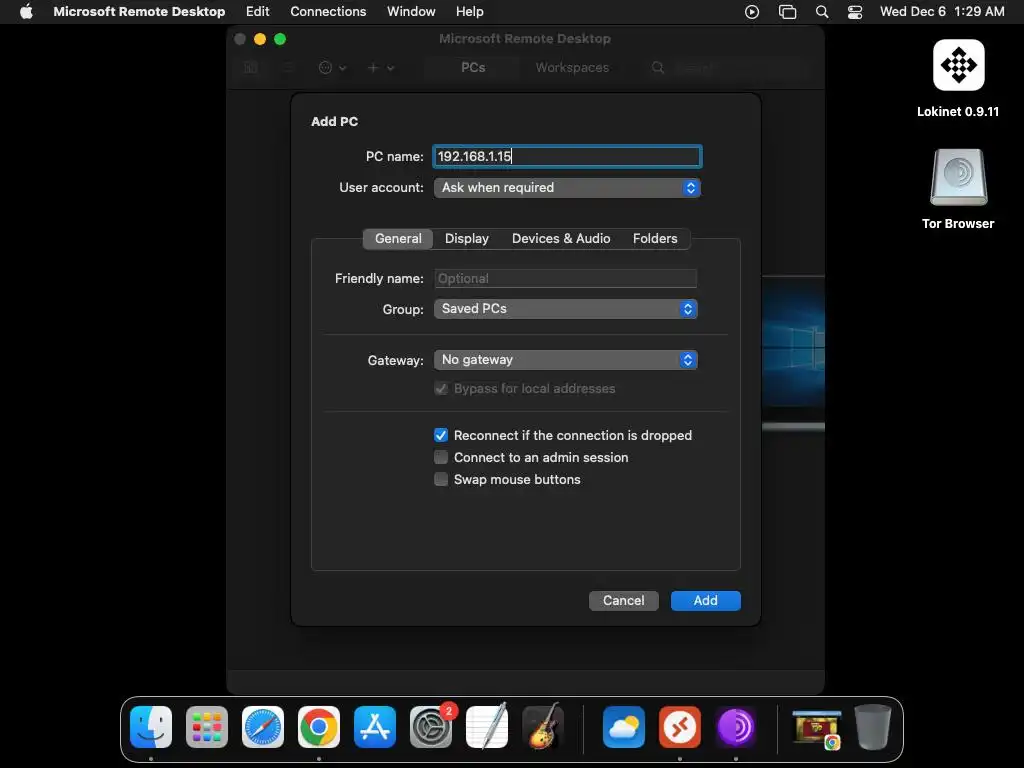Switch to the Devices & Audio tab
The width and height of the screenshot is (1024, 768).
(x=561, y=238)
